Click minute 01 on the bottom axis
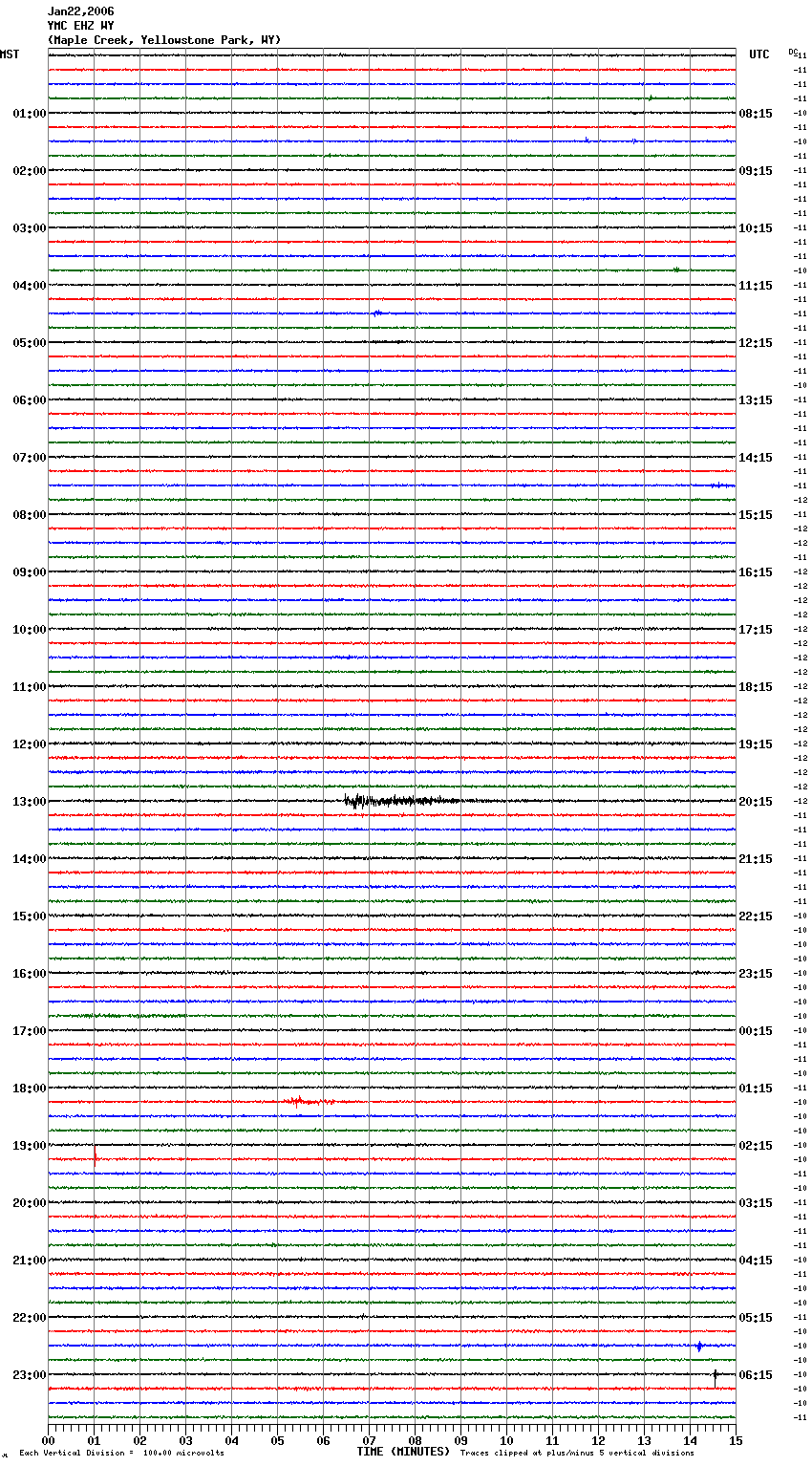812x1466 pixels. (94, 1440)
